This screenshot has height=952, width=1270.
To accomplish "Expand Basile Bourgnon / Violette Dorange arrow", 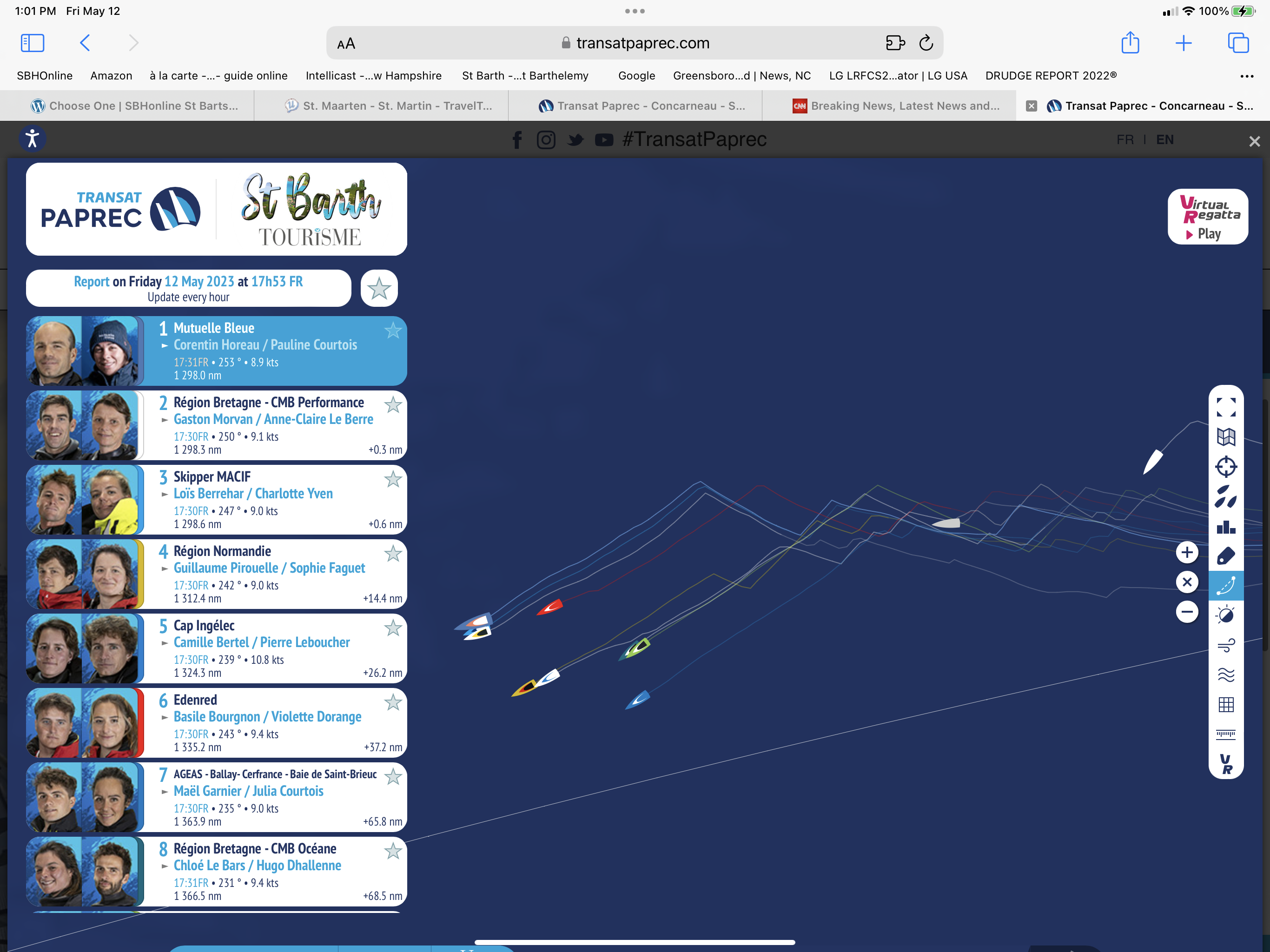I will click(165, 718).
